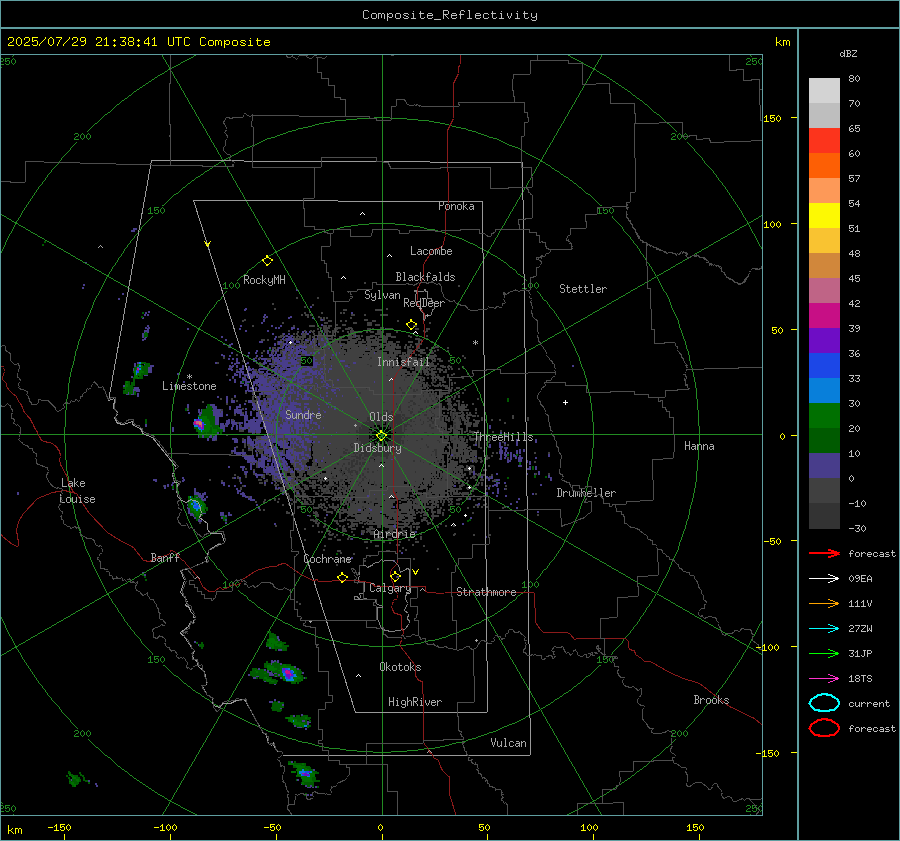This screenshot has height=841, width=900.
Task: Click the Strathmore city label
Action: tap(486, 592)
